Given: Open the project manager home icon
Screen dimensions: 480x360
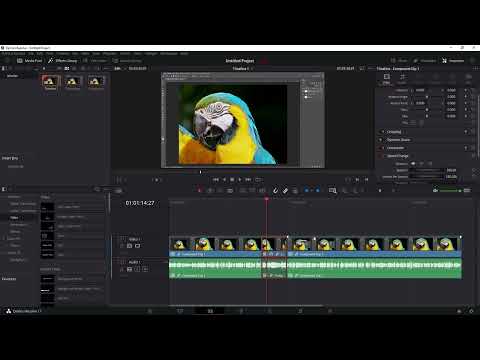Looking at the screenshot, I should (x=459, y=311).
